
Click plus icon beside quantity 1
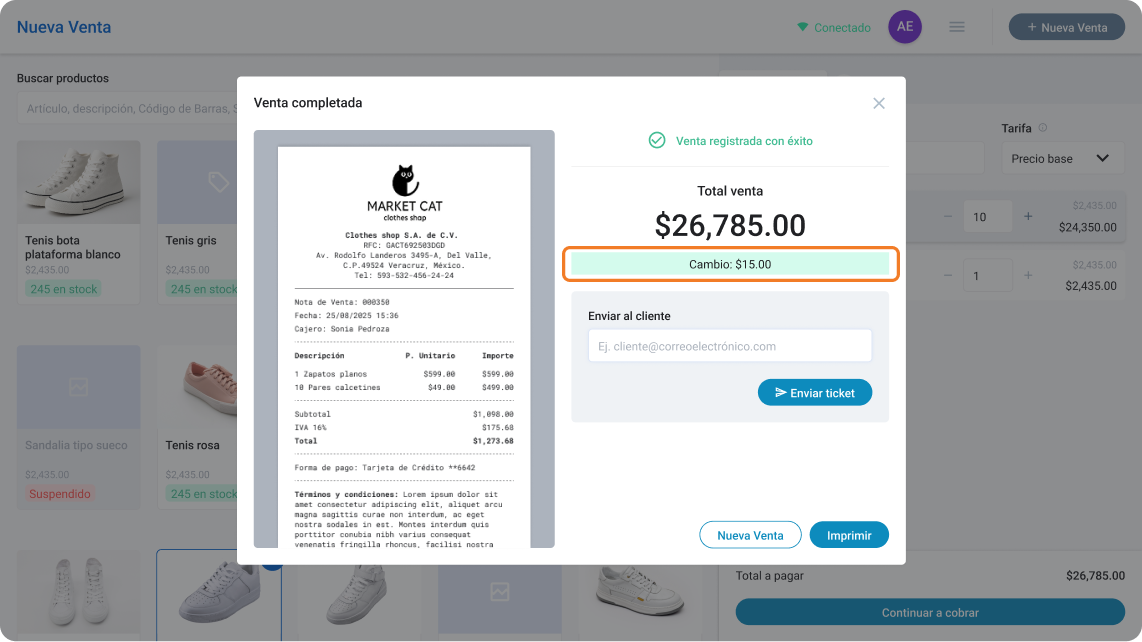(x=1028, y=275)
